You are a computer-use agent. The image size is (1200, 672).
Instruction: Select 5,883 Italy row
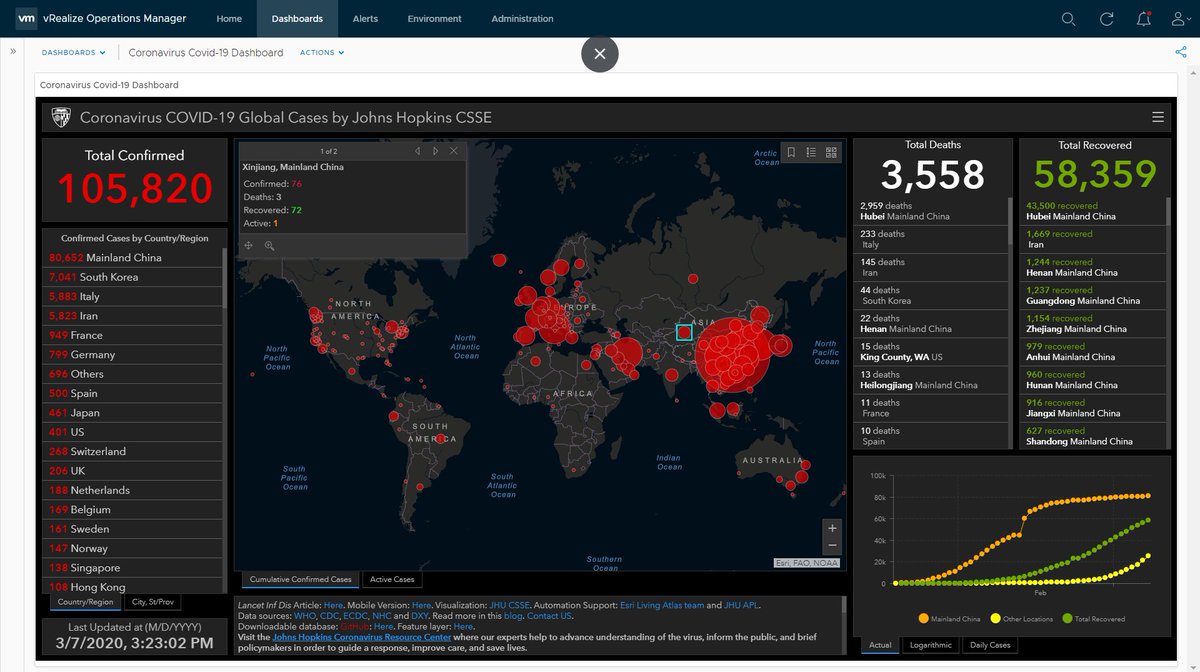(x=133, y=296)
